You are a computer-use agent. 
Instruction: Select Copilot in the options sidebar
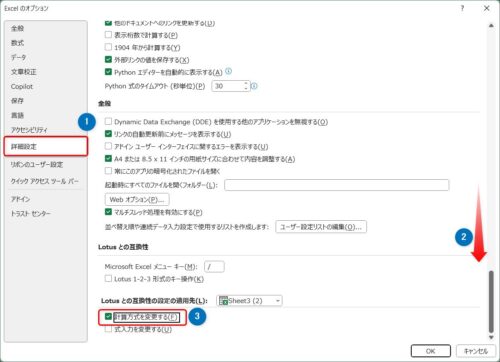point(22,86)
